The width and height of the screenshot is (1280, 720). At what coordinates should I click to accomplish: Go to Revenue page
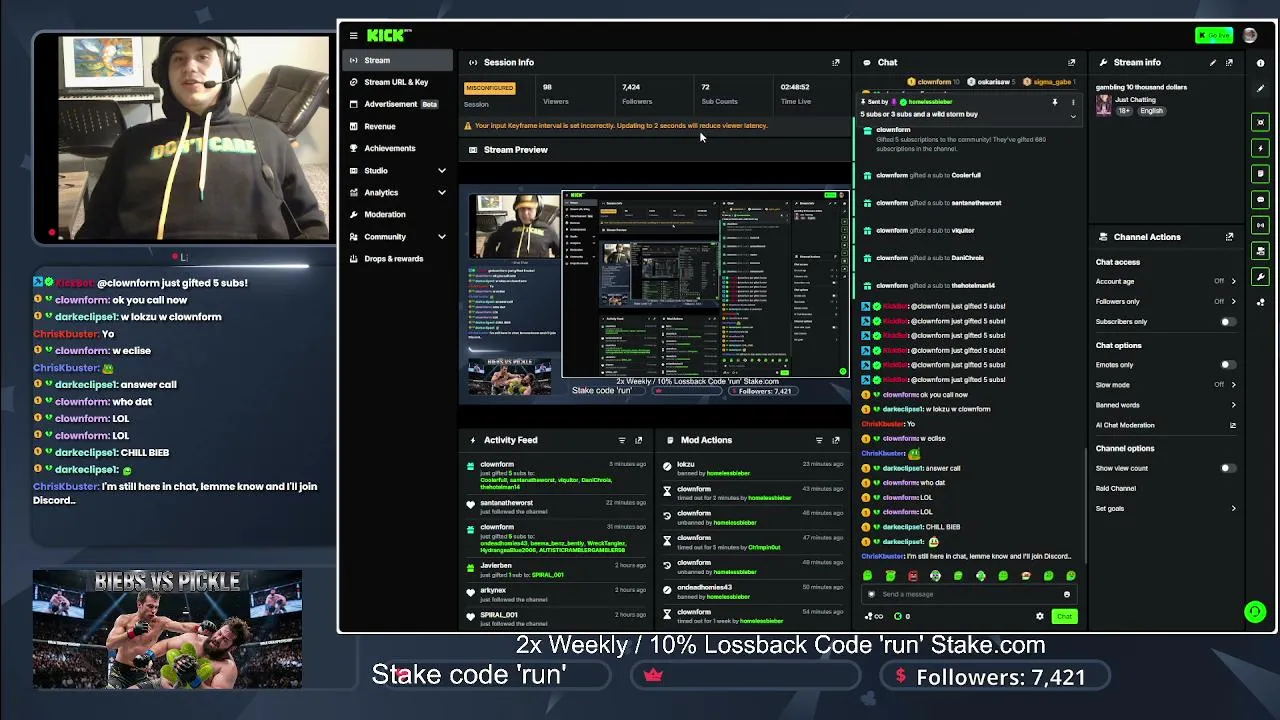(x=398, y=127)
